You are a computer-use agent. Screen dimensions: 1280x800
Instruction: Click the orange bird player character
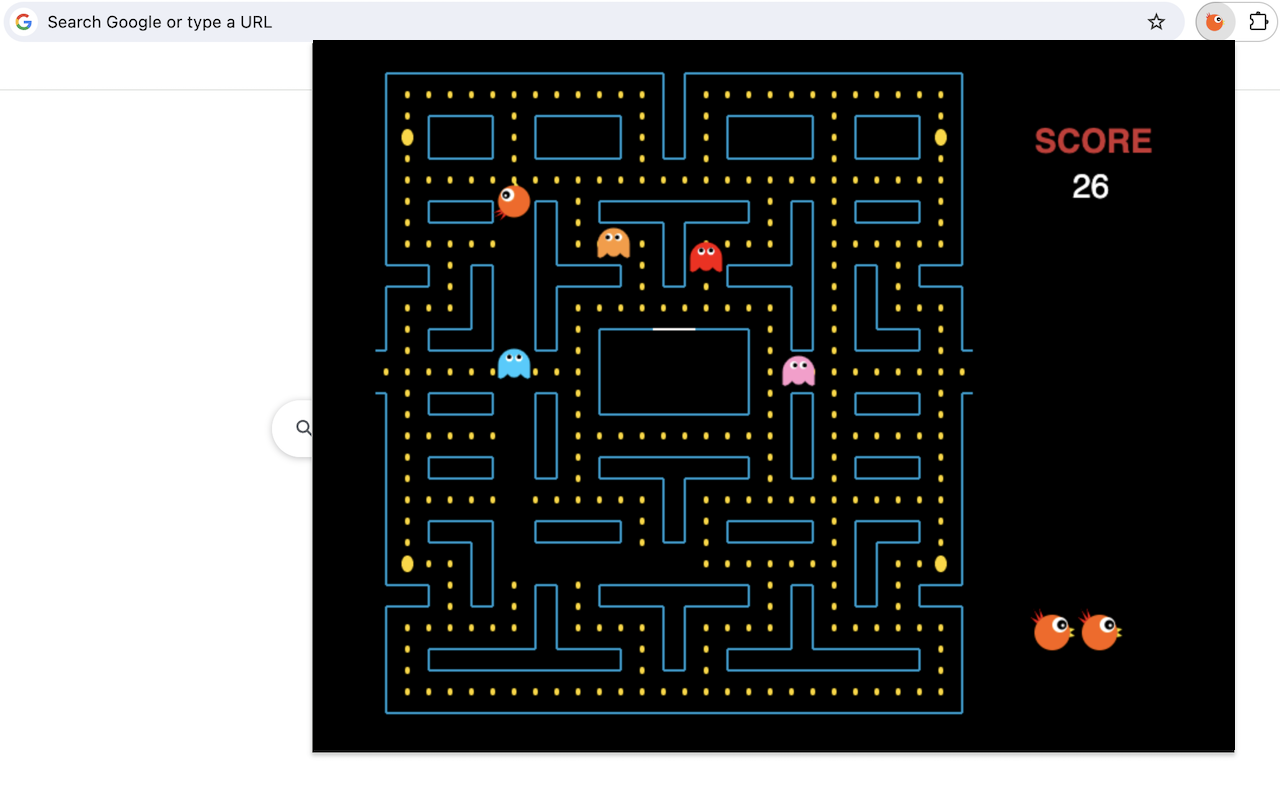point(513,200)
